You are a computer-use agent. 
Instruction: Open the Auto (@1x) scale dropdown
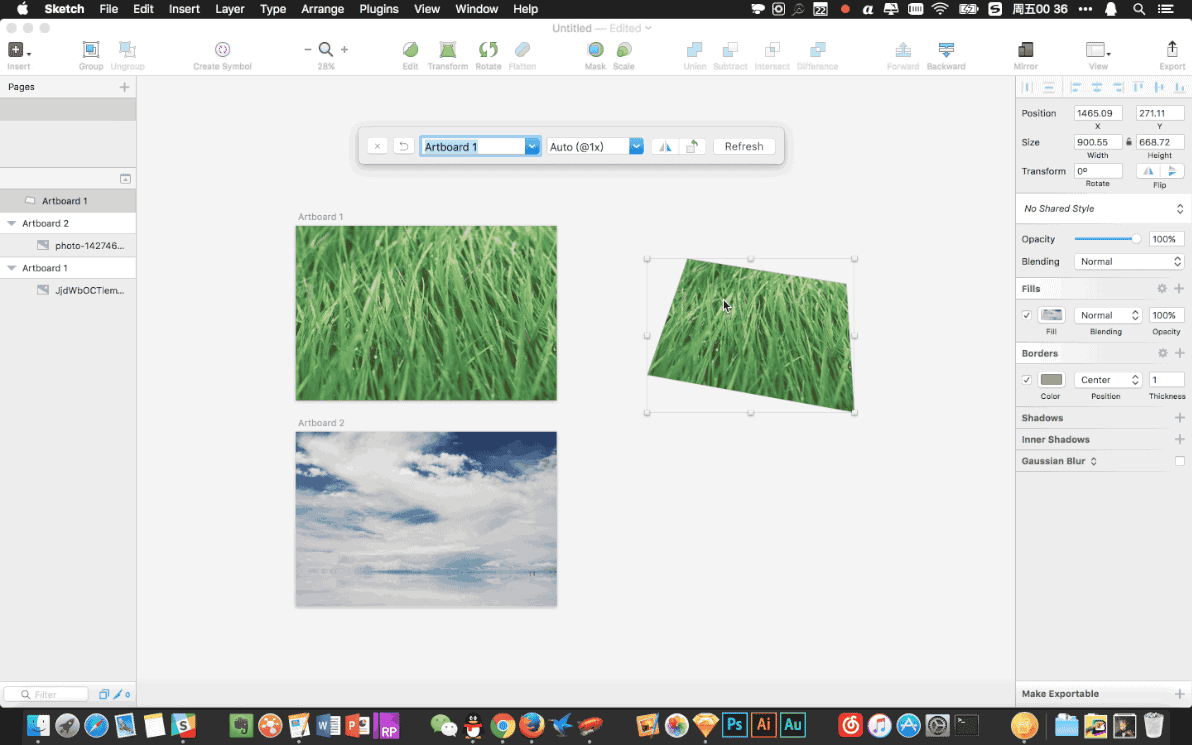click(636, 147)
